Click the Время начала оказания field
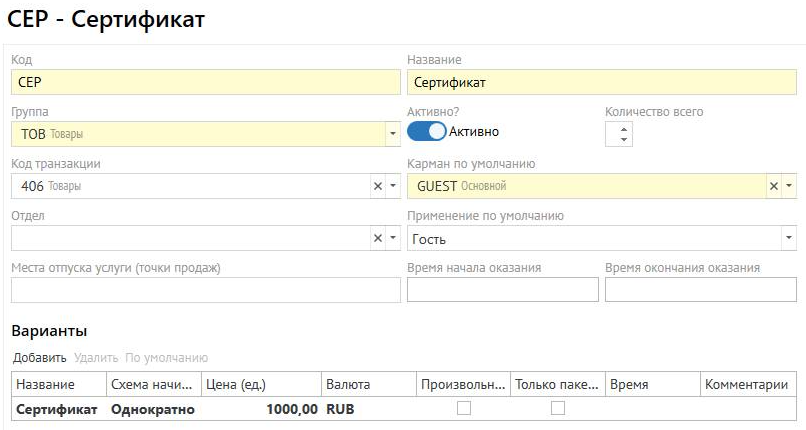 [x=502, y=290]
